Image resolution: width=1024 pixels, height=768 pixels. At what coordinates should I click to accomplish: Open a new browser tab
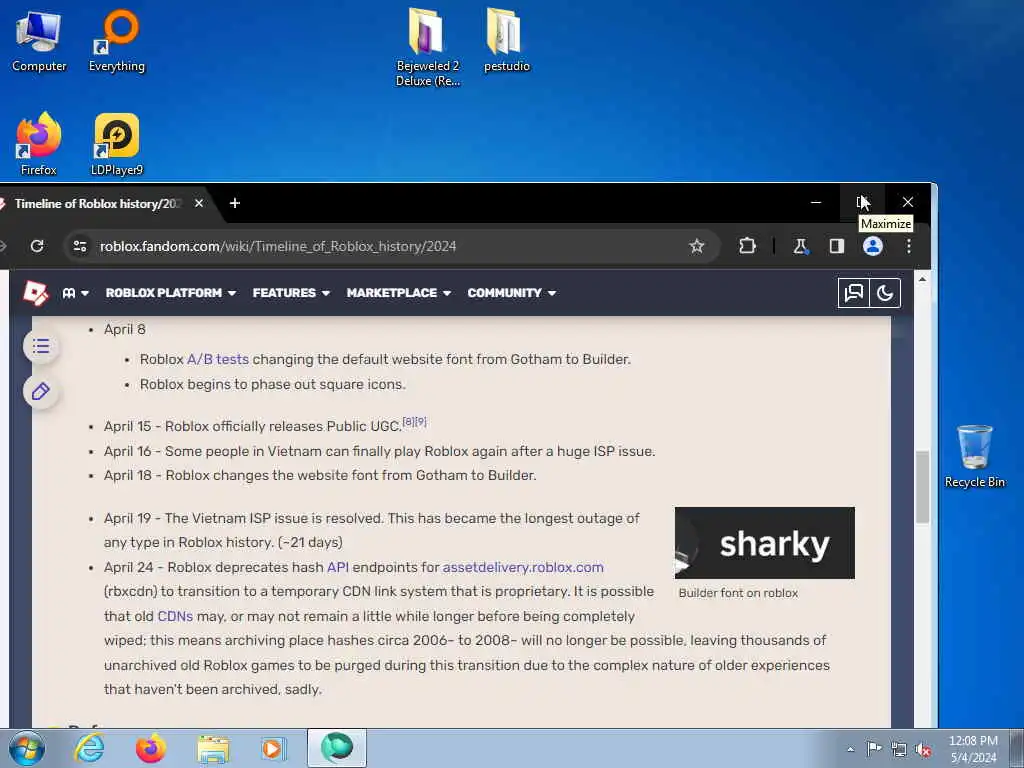[234, 203]
